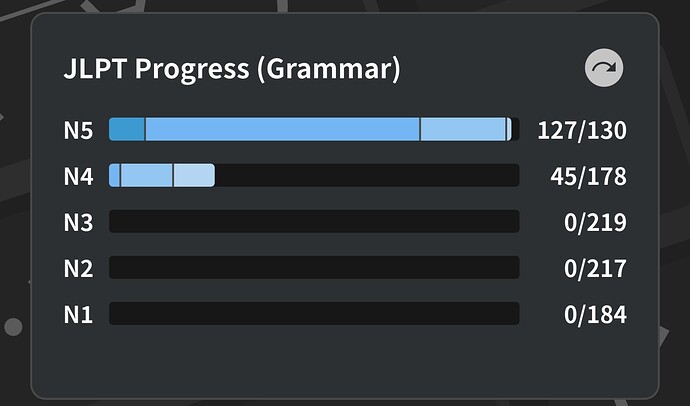The image size is (690, 406).
Task: Click the N5 level label
Action: [x=78, y=130]
